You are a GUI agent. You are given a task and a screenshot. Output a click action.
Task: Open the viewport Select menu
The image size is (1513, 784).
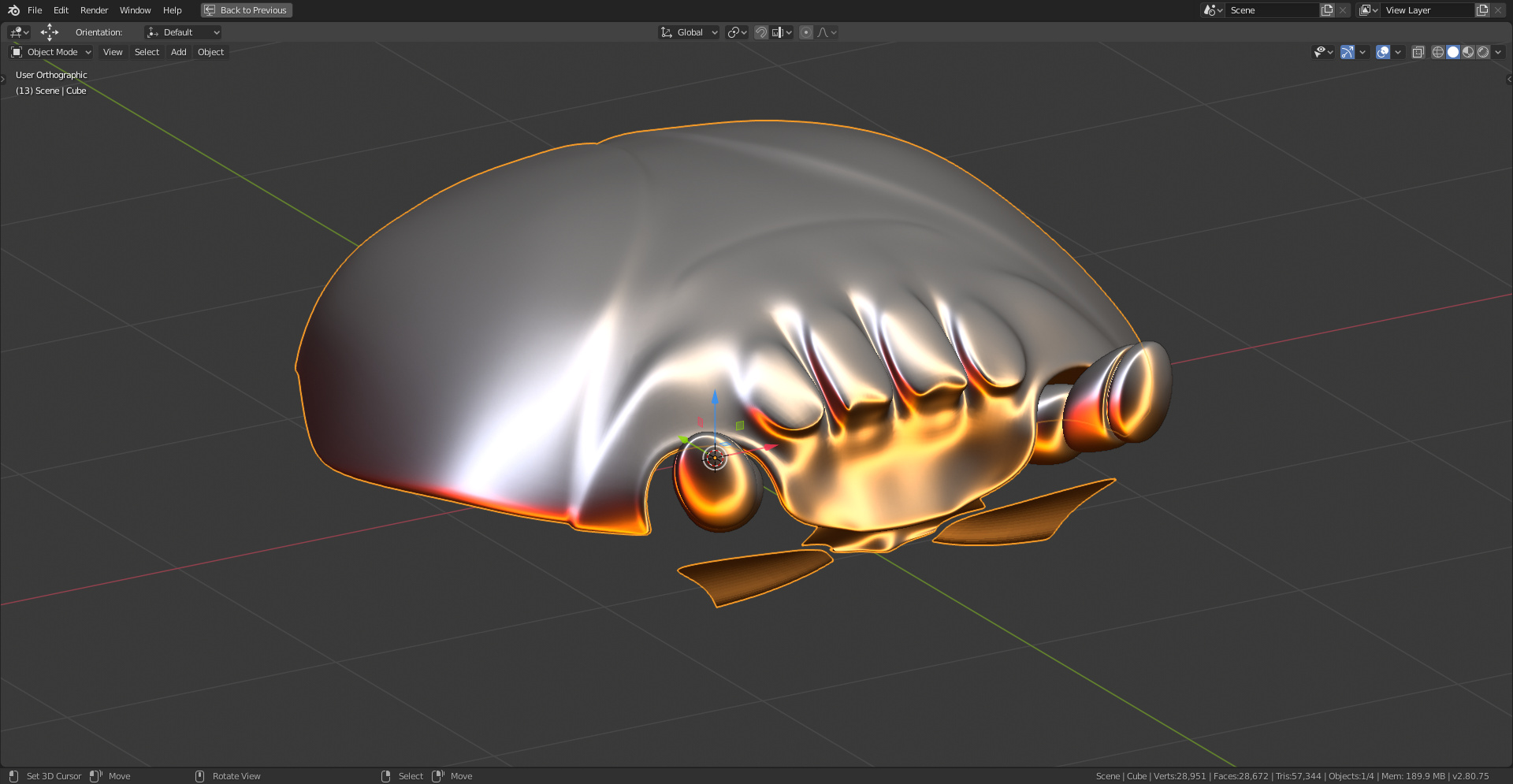tap(147, 52)
